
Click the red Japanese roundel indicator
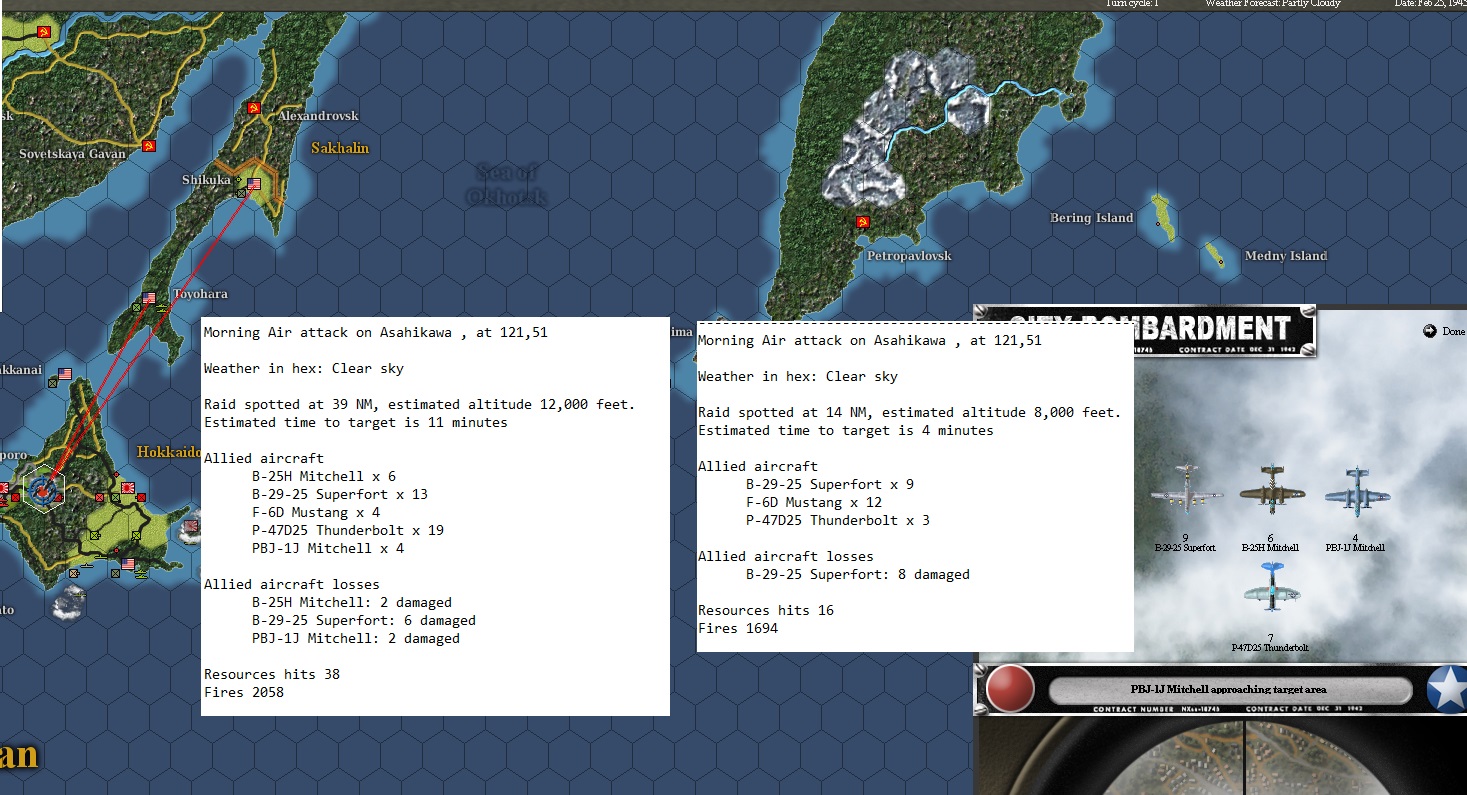pos(1008,689)
